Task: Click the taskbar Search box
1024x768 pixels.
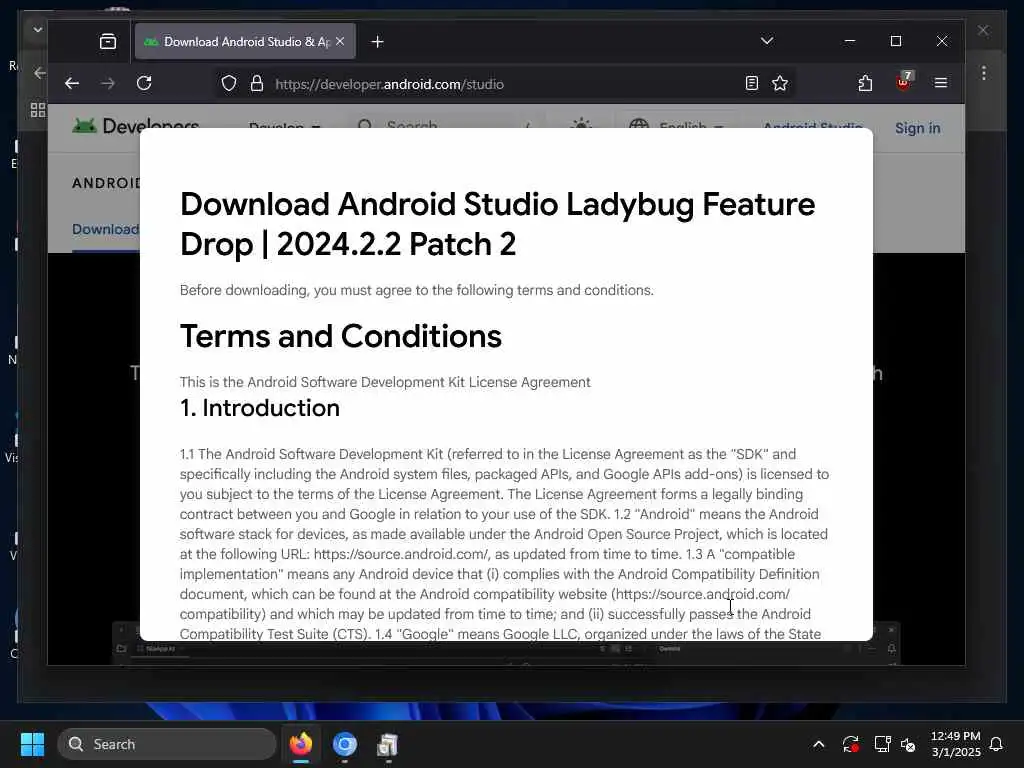Action: coord(167,744)
